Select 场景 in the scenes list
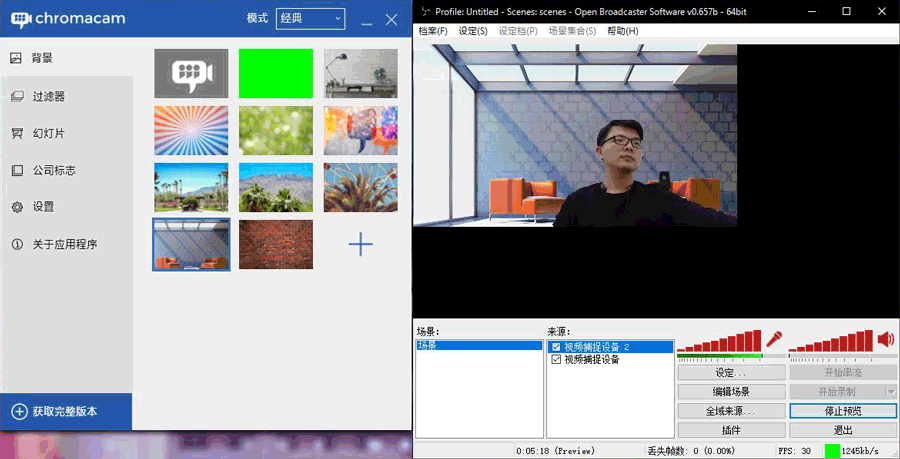 [428, 345]
